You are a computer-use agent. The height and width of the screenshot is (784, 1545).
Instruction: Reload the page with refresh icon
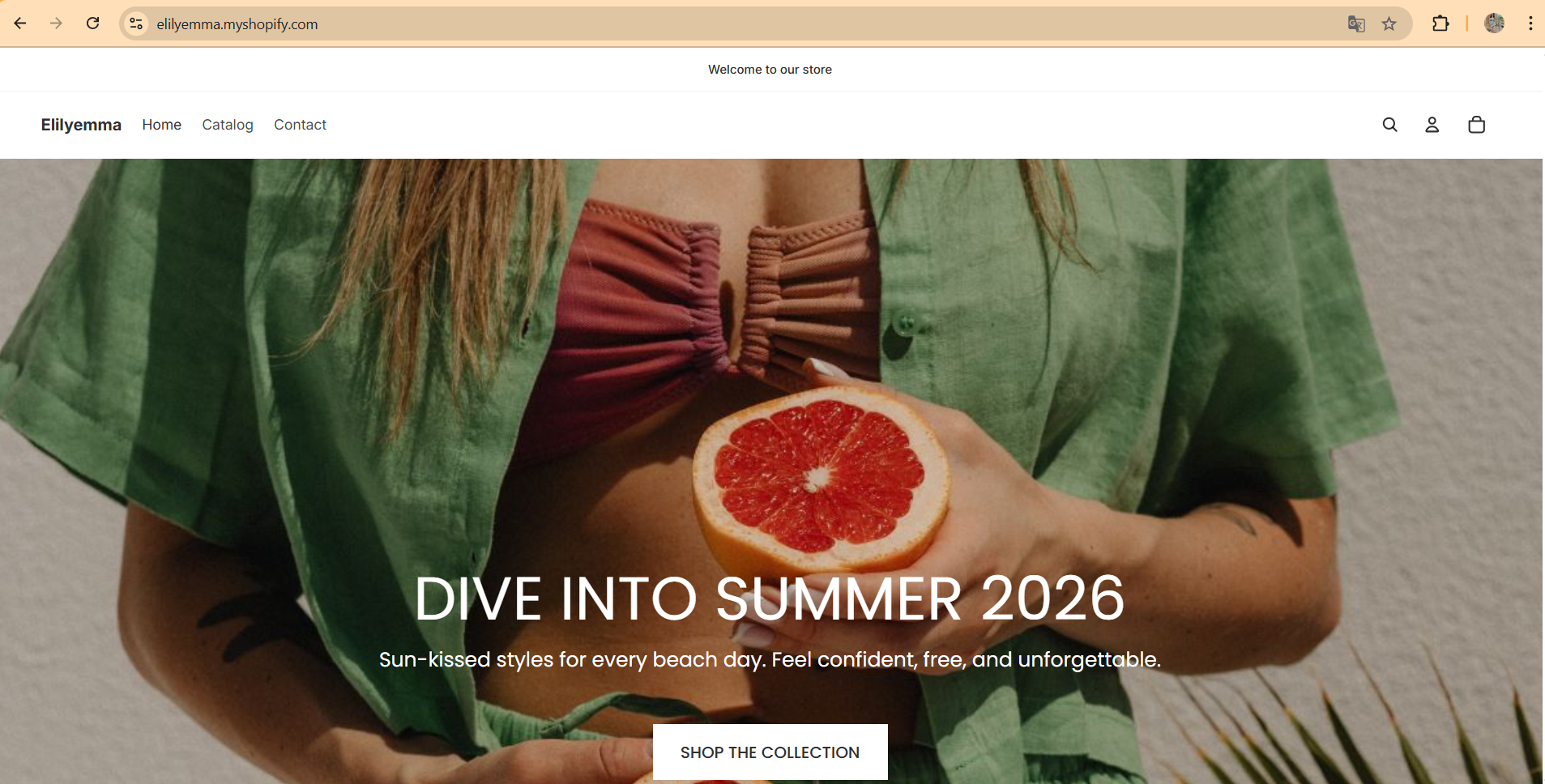pyautogui.click(x=93, y=23)
